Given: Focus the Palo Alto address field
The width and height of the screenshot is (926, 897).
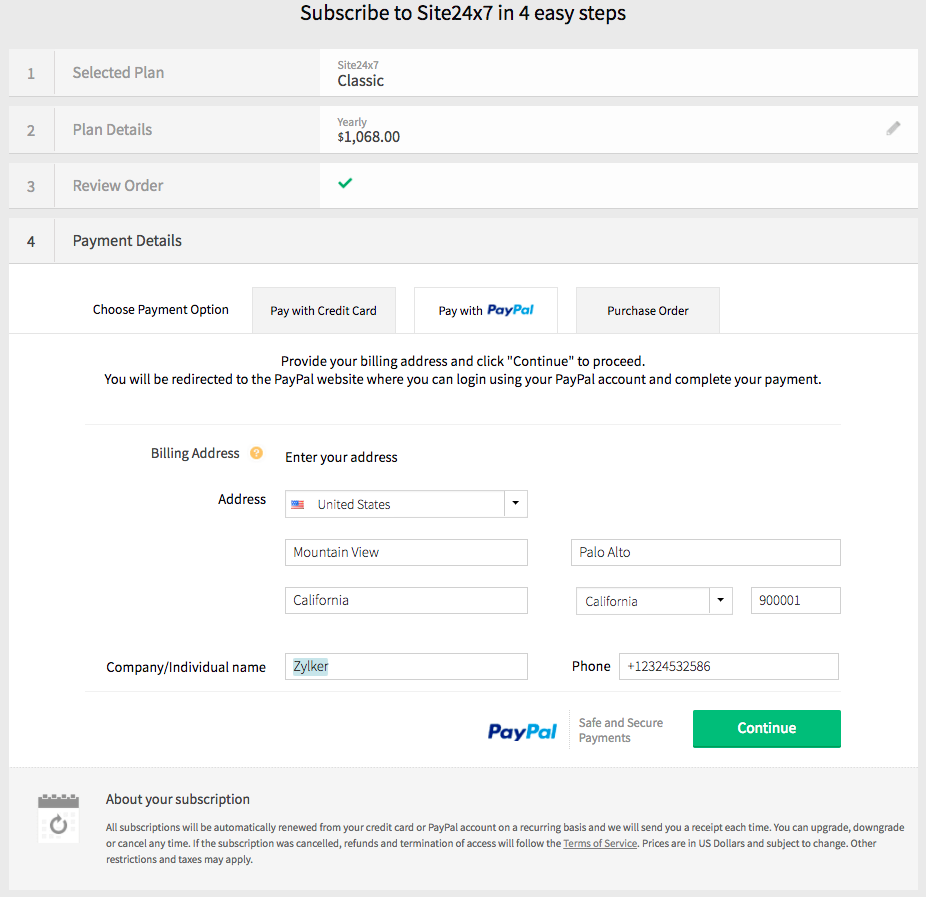Looking at the screenshot, I should (x=705, y=552).
